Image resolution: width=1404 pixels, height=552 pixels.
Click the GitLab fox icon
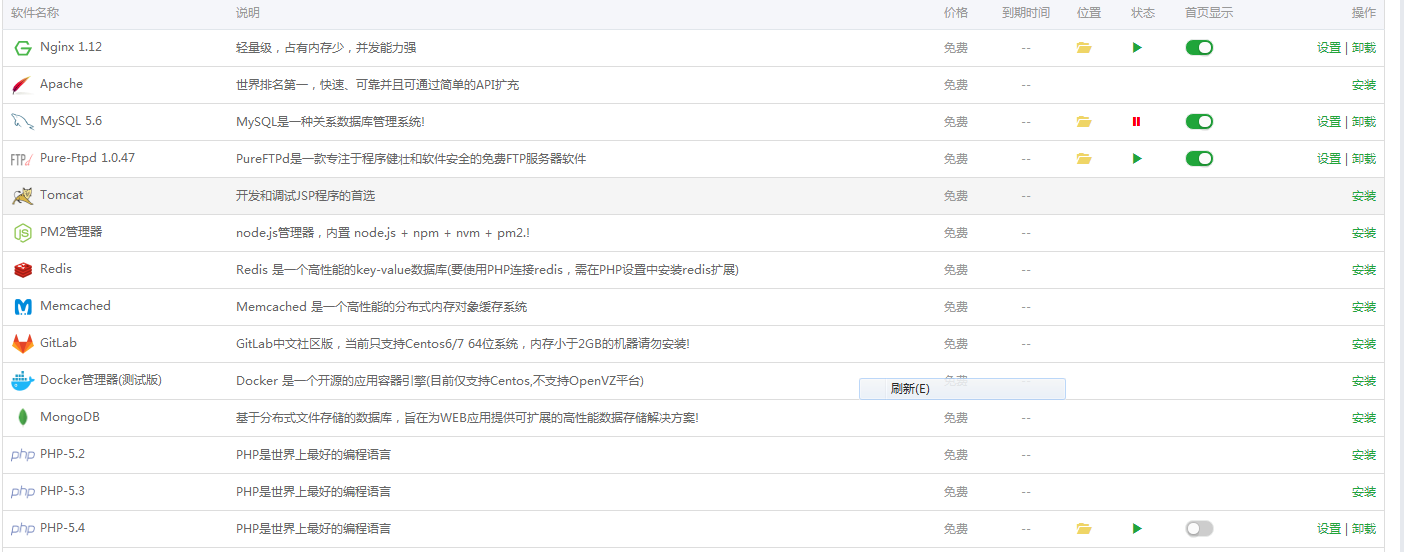tap(22, 344)
